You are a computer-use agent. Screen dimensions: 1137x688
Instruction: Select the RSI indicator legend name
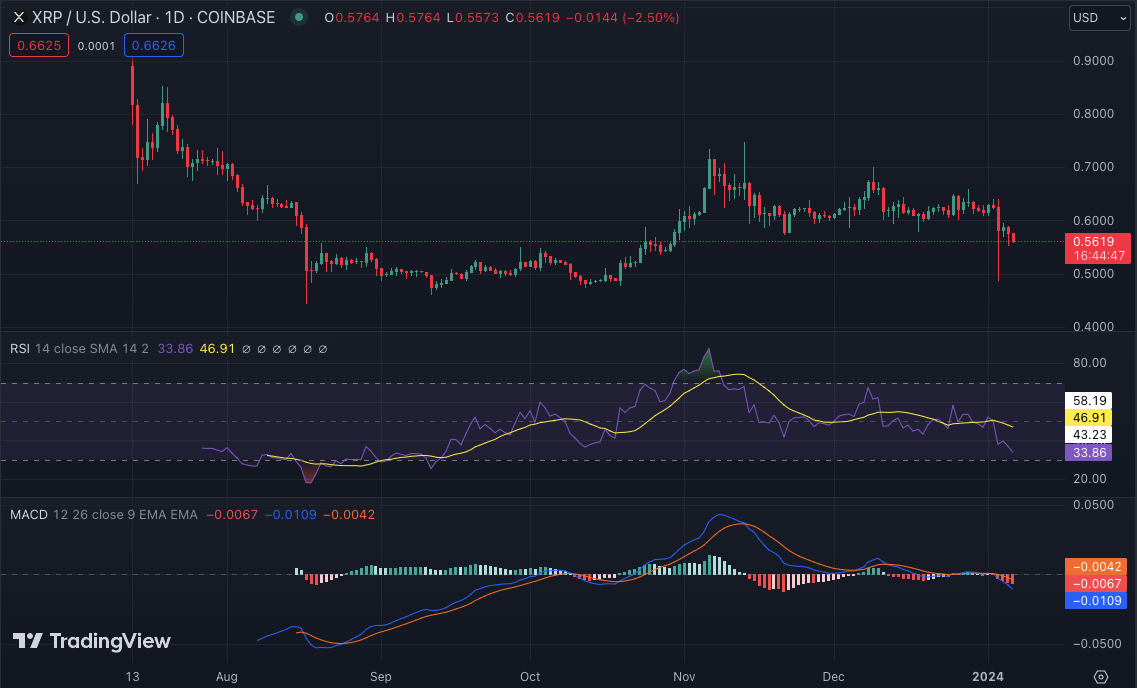[19, 348]
